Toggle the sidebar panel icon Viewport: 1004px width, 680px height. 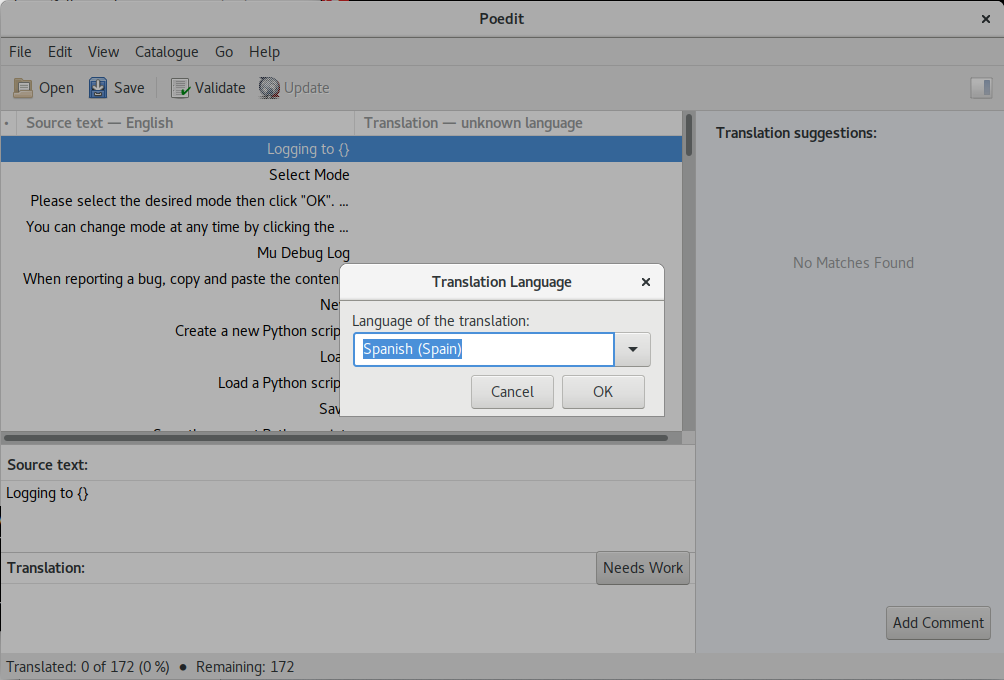point(981,88)
